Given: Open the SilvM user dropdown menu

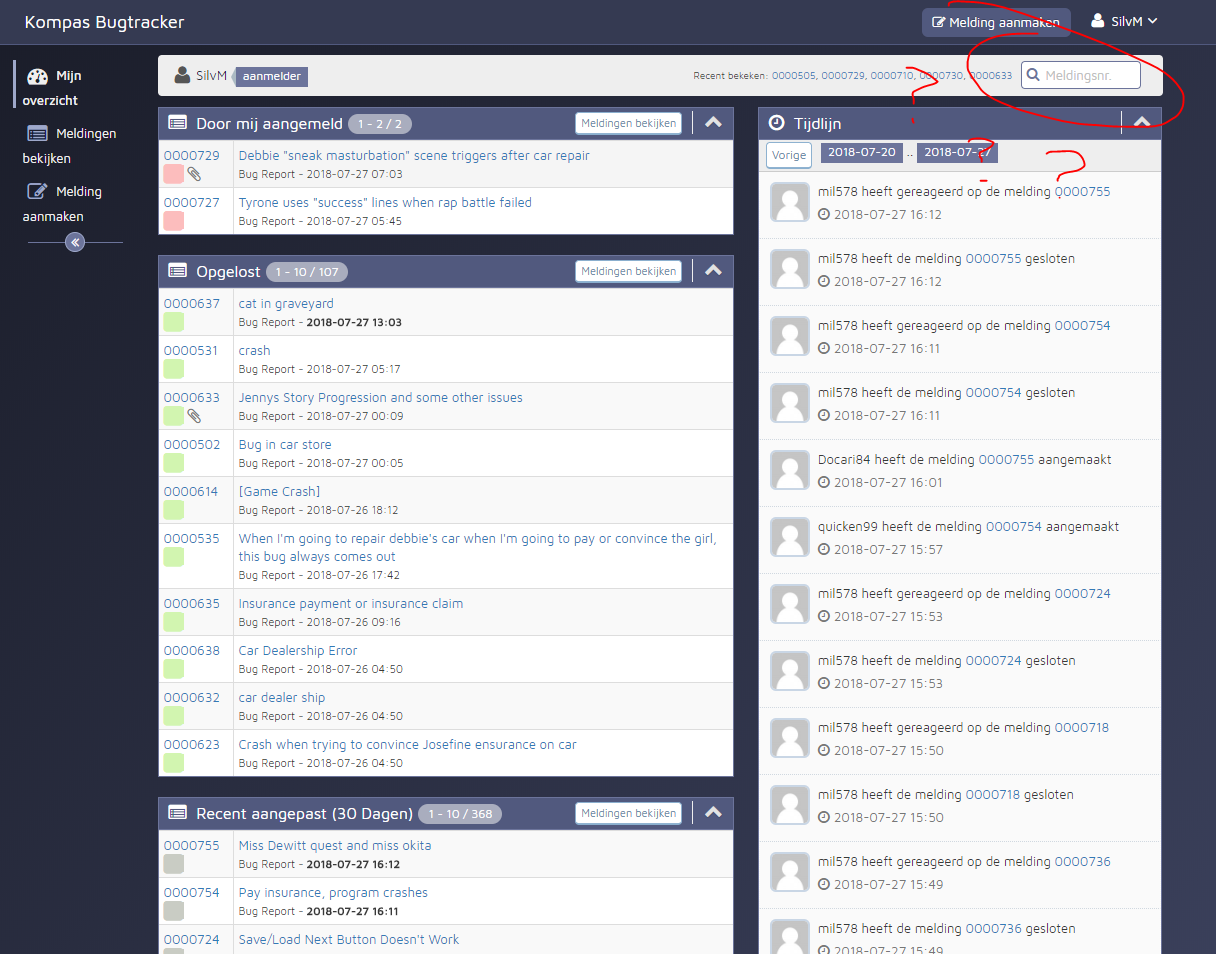Looking at the screenshot, I should point(1124,21).
